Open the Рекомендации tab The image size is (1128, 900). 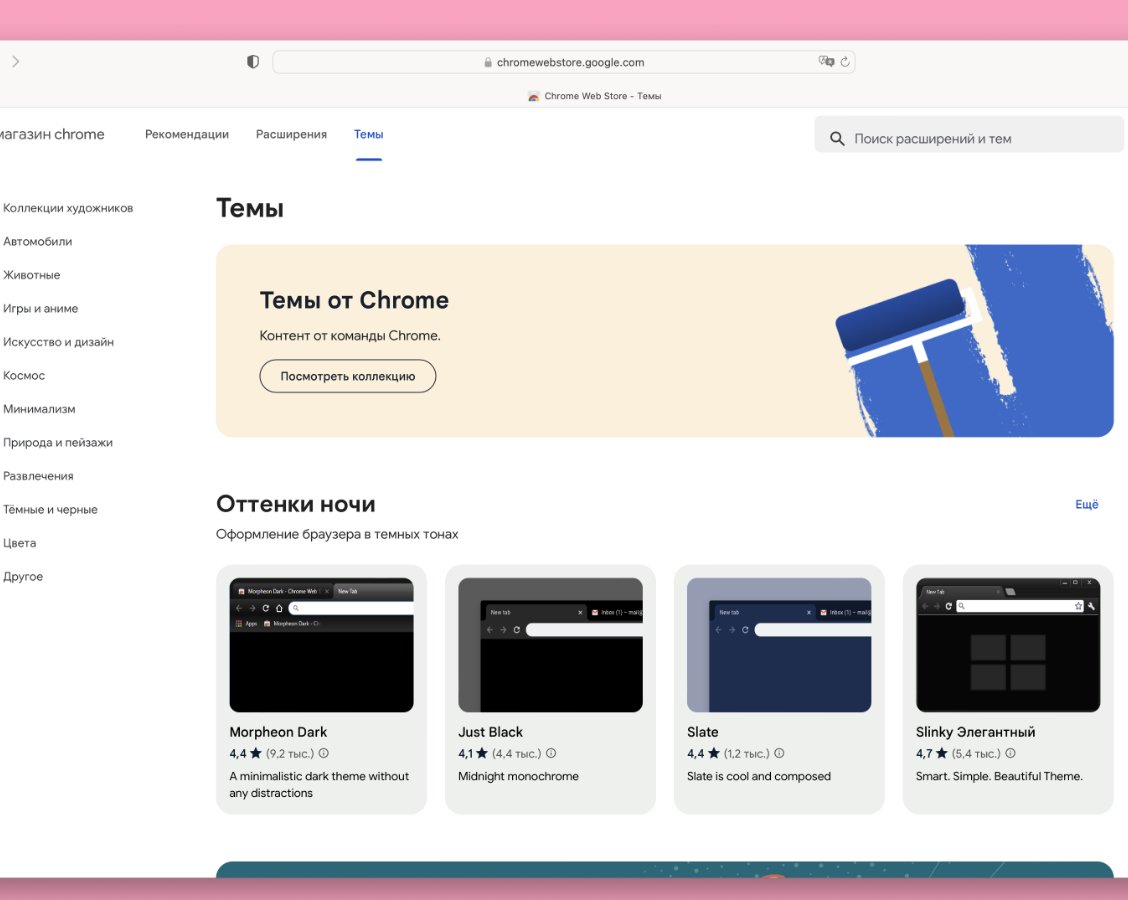pyautogui.click(x=186, y=133)
